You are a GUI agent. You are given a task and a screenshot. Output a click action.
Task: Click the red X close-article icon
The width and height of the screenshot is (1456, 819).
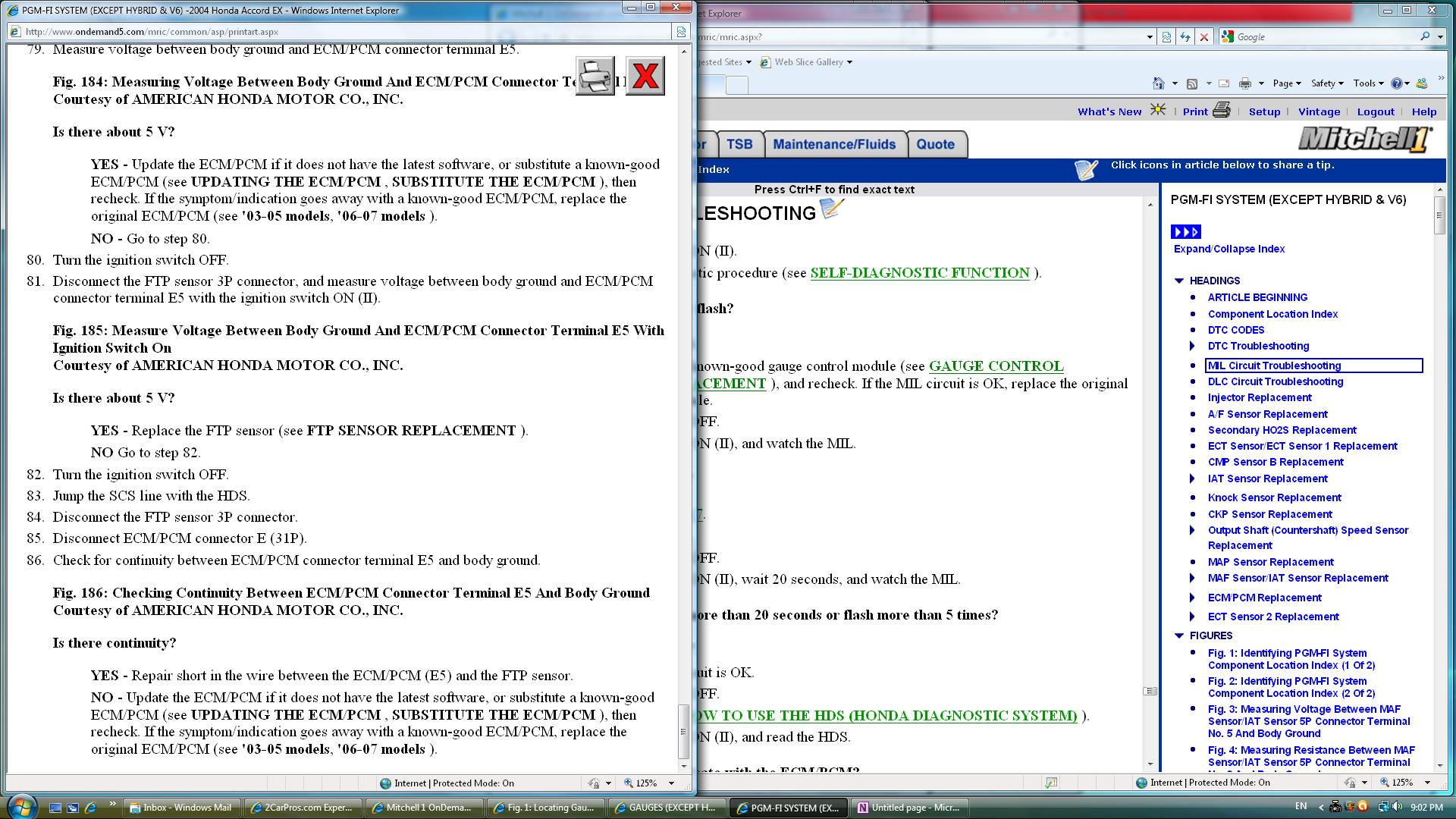(x=645, y=76)
